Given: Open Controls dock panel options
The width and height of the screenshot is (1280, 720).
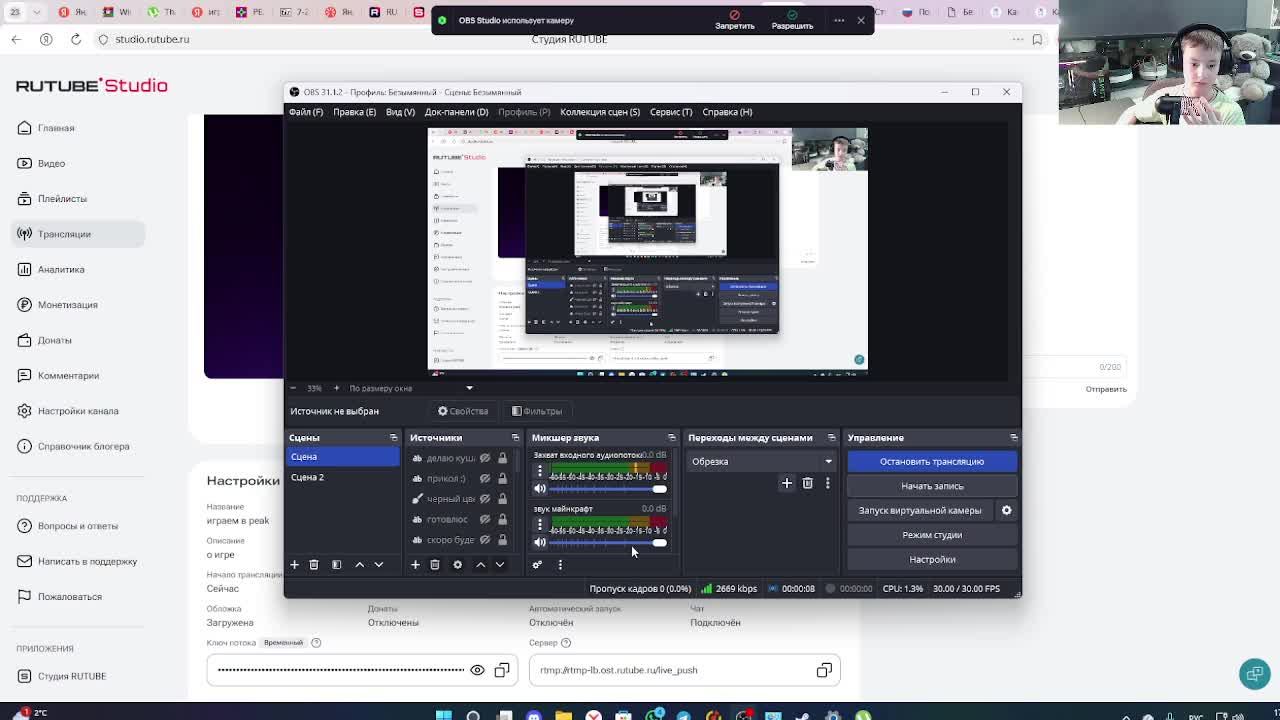Looking at the screenshot, I should (x=1013, y=438).
